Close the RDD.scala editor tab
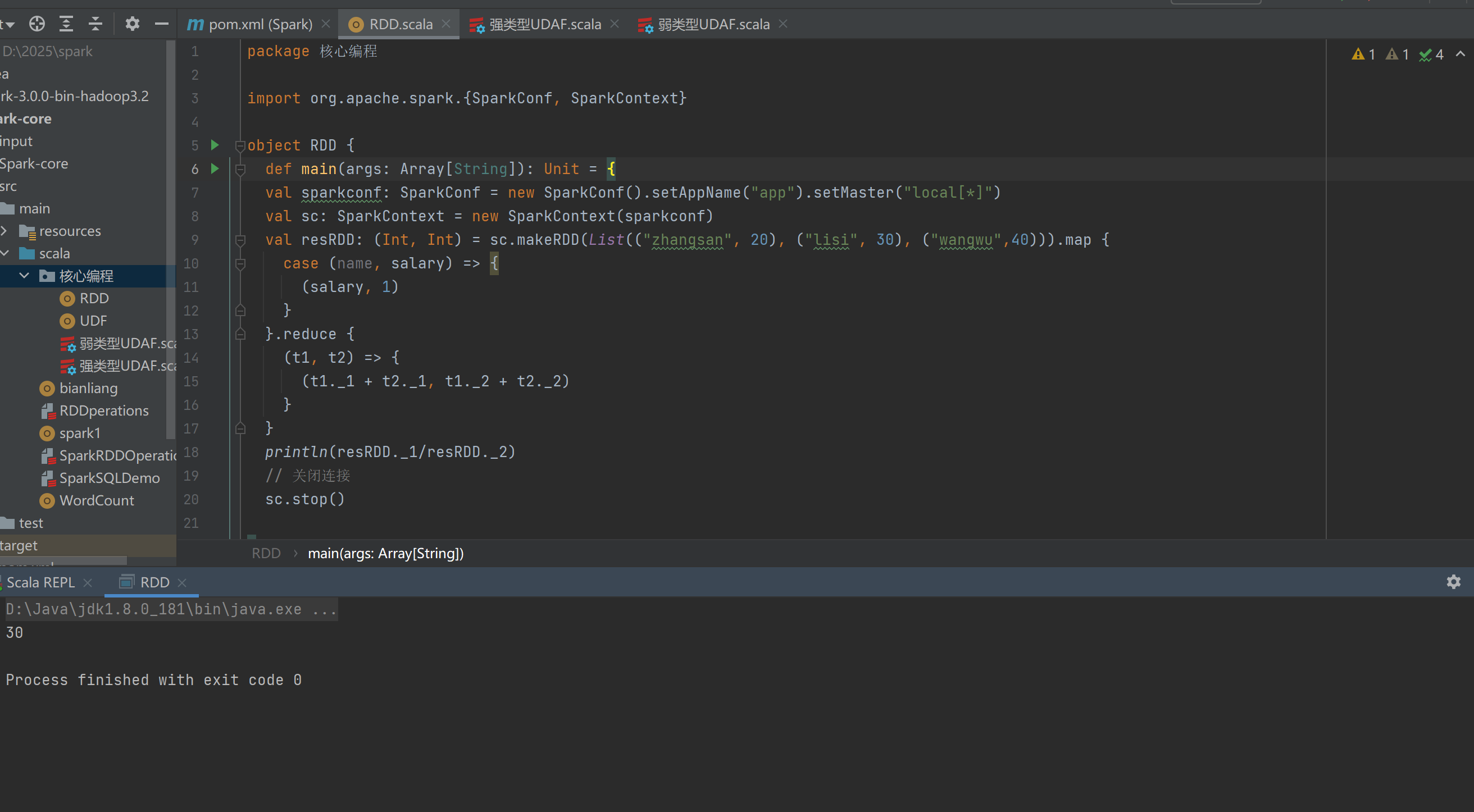1474x812 pixels. 447,24
